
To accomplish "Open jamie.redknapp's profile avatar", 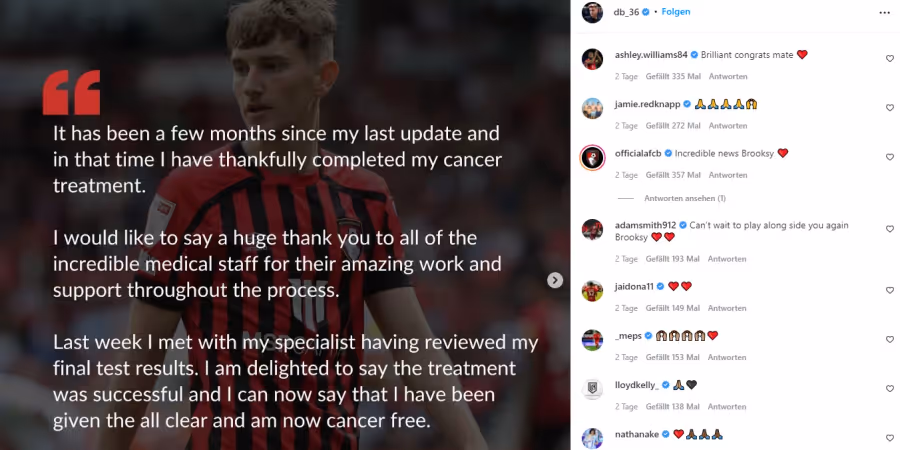I will click(x=592, y=108).
